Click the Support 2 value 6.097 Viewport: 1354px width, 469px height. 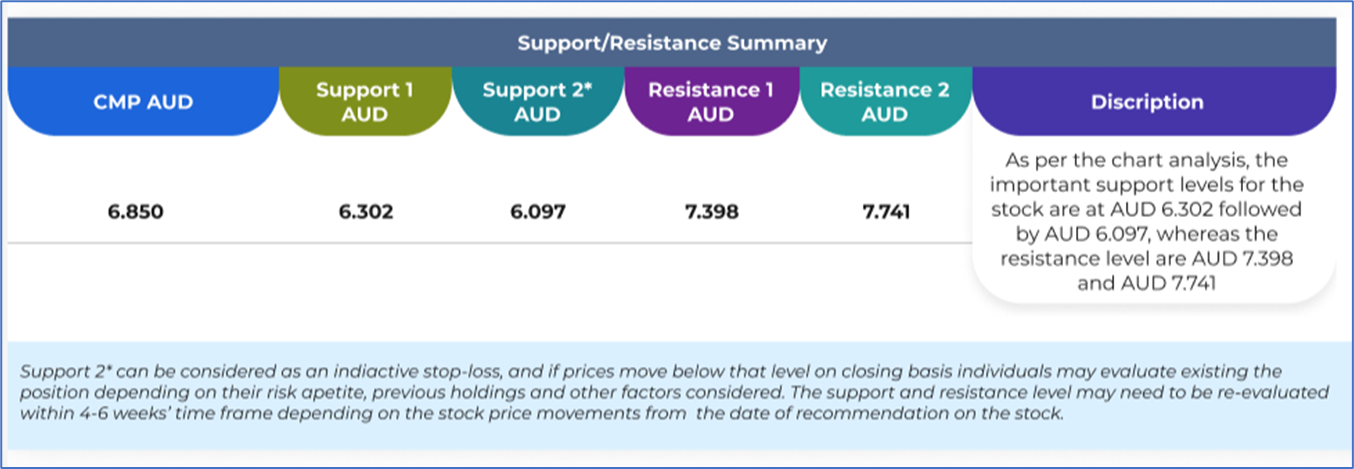pos(537,212)
